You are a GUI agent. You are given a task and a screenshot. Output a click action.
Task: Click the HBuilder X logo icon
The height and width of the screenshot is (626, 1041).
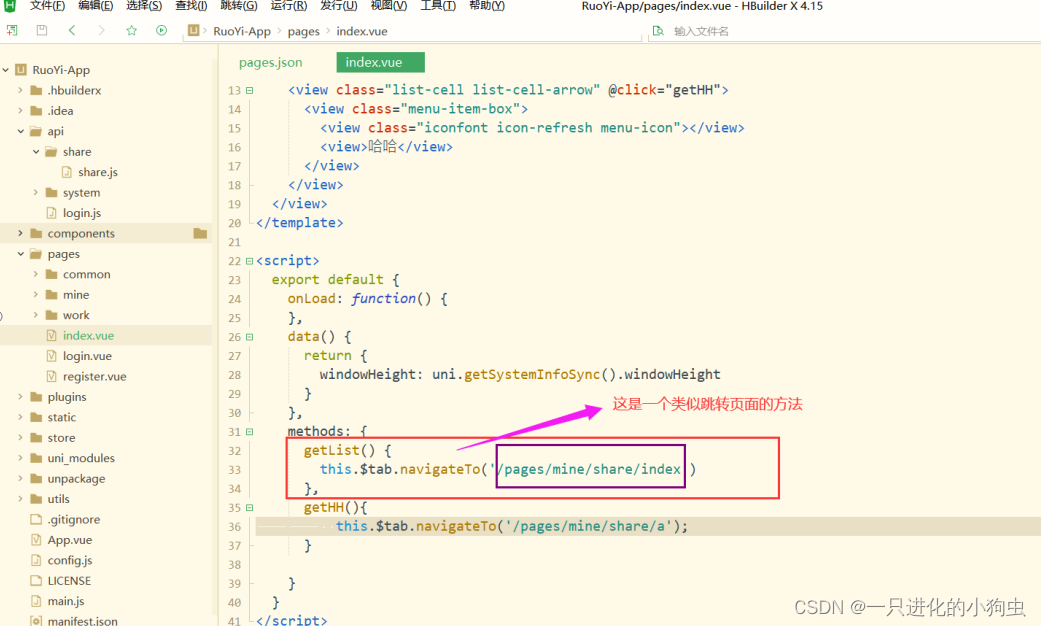click(11, 6)
